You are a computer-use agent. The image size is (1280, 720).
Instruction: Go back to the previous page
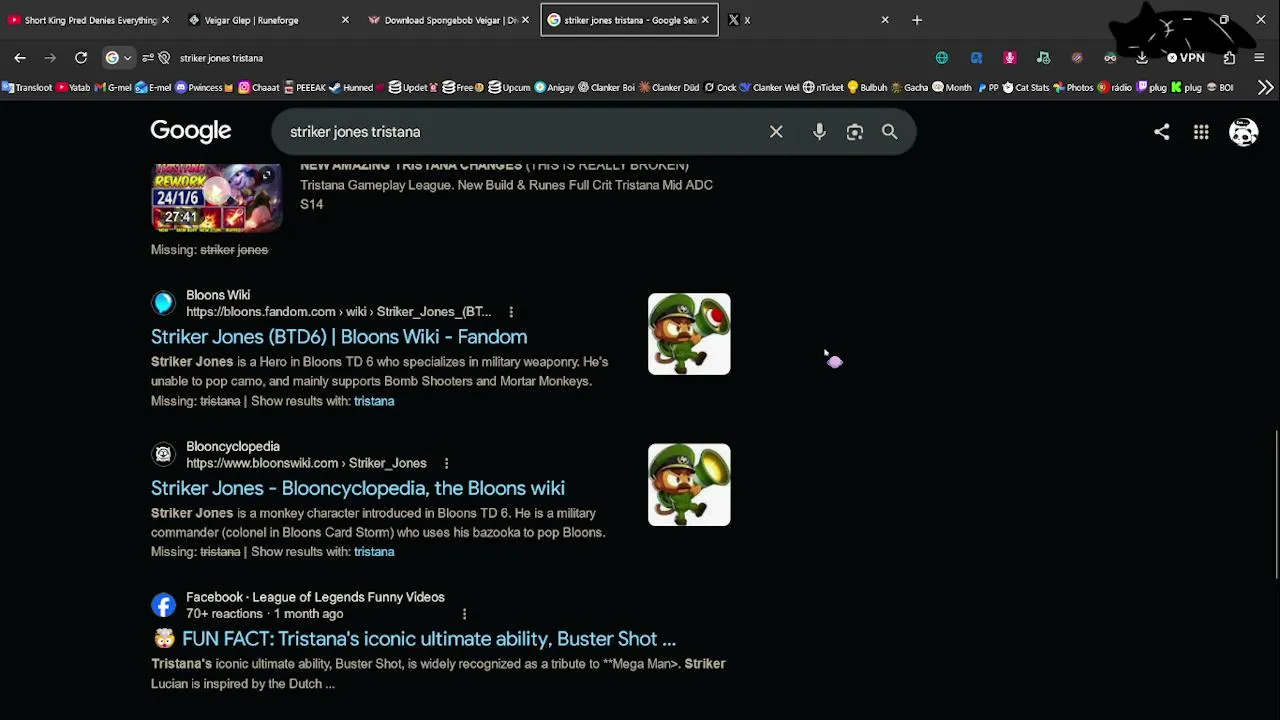(20, 58)
